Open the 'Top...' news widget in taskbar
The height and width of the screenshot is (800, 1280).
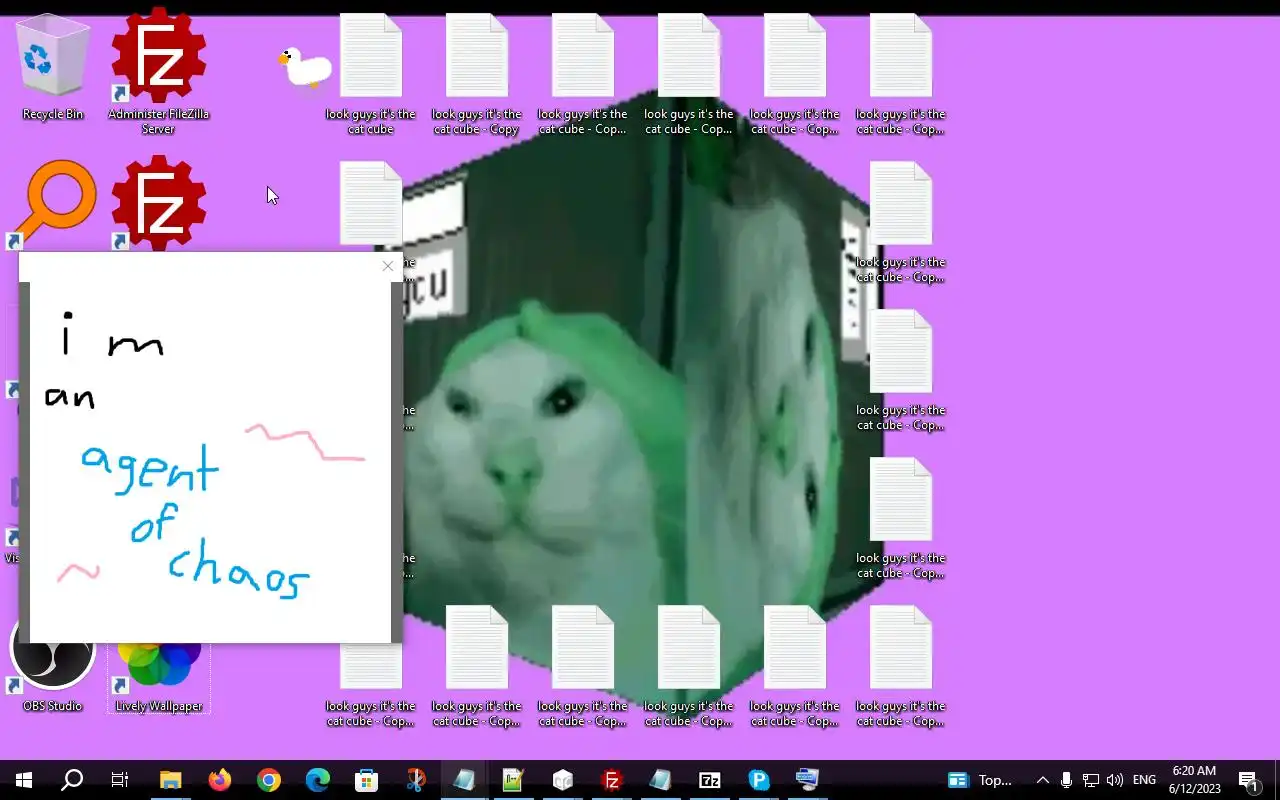click(980, 780)
